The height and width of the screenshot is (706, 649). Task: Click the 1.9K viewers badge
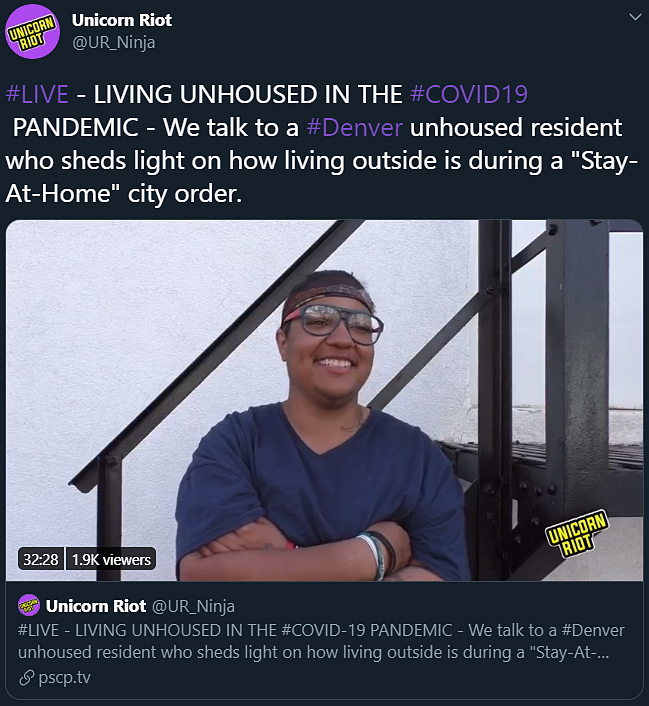(x=111, y=559)
